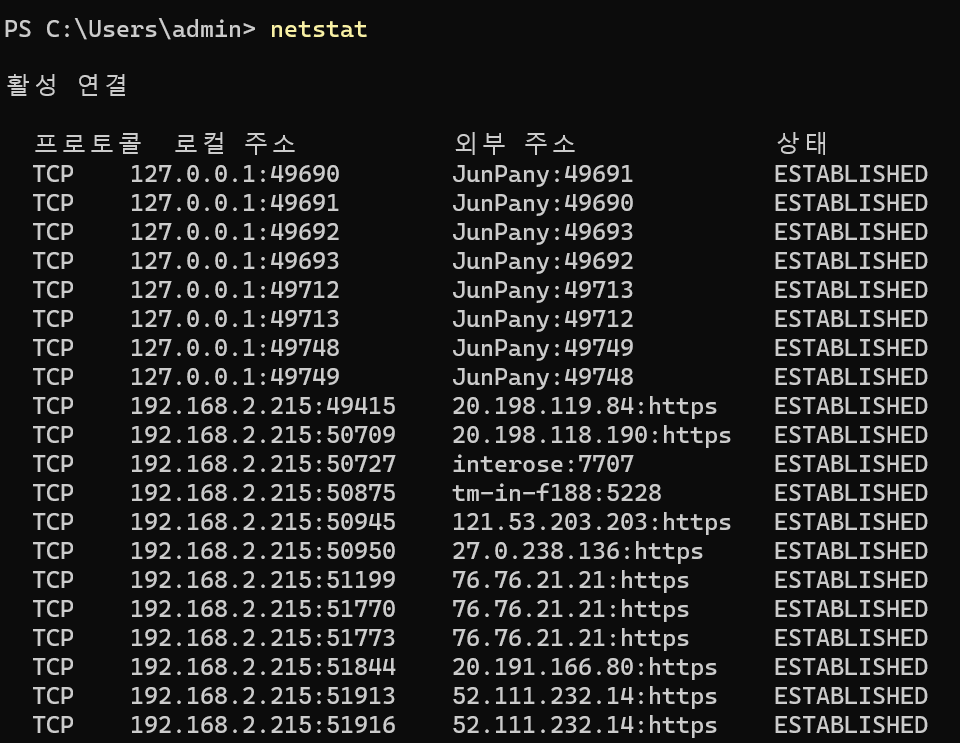Click foreign address JunPany:49691
Viewport: 960px width, 743px height.
click(542, 174)
